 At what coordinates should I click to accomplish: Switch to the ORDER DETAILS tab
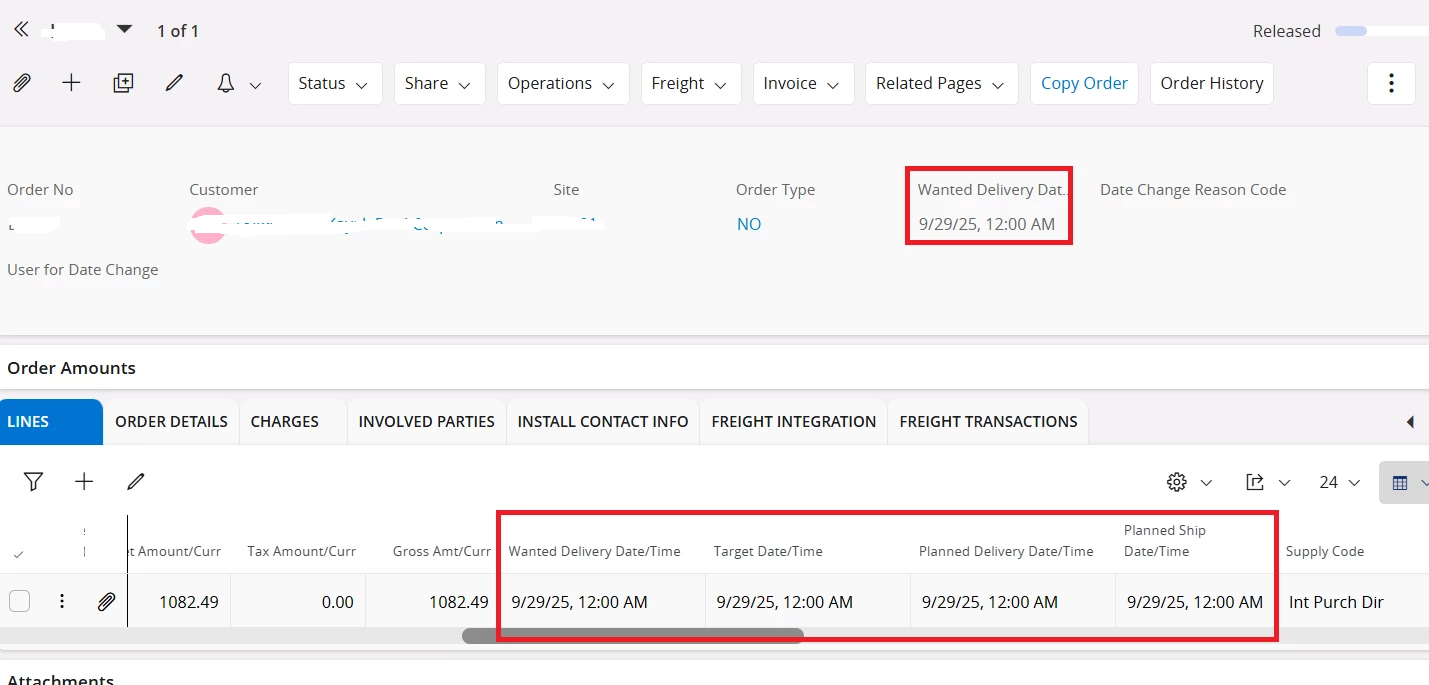coord(171,421)
